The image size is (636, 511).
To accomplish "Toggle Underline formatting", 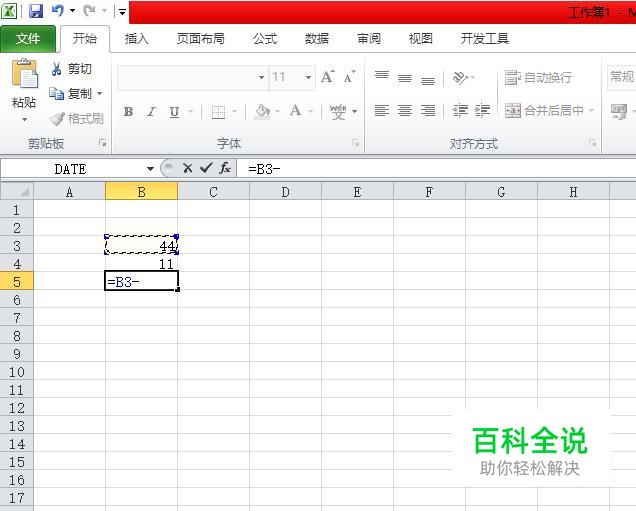I will [x=174, y=112].
